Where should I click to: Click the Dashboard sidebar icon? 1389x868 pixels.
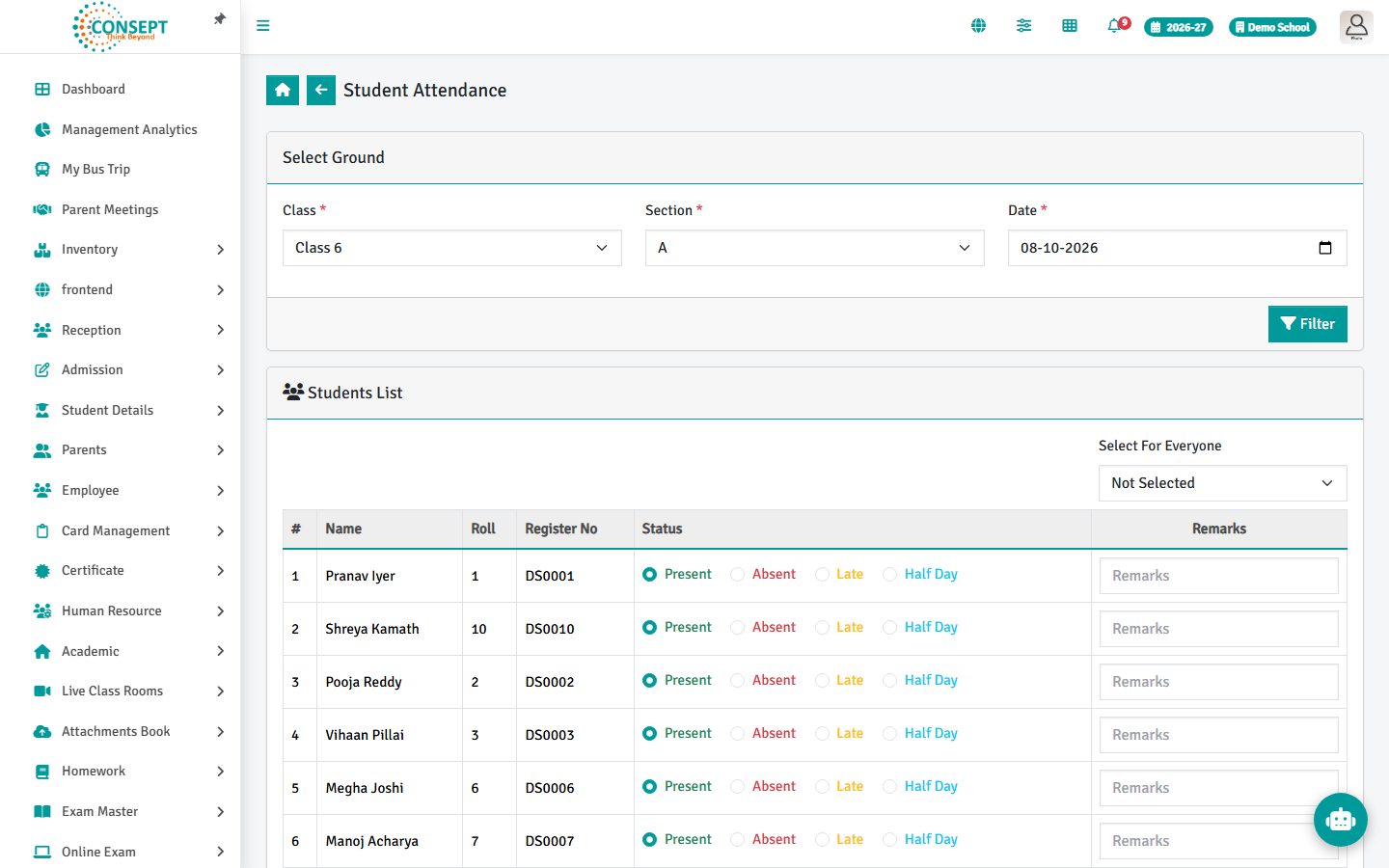[42, 89]
